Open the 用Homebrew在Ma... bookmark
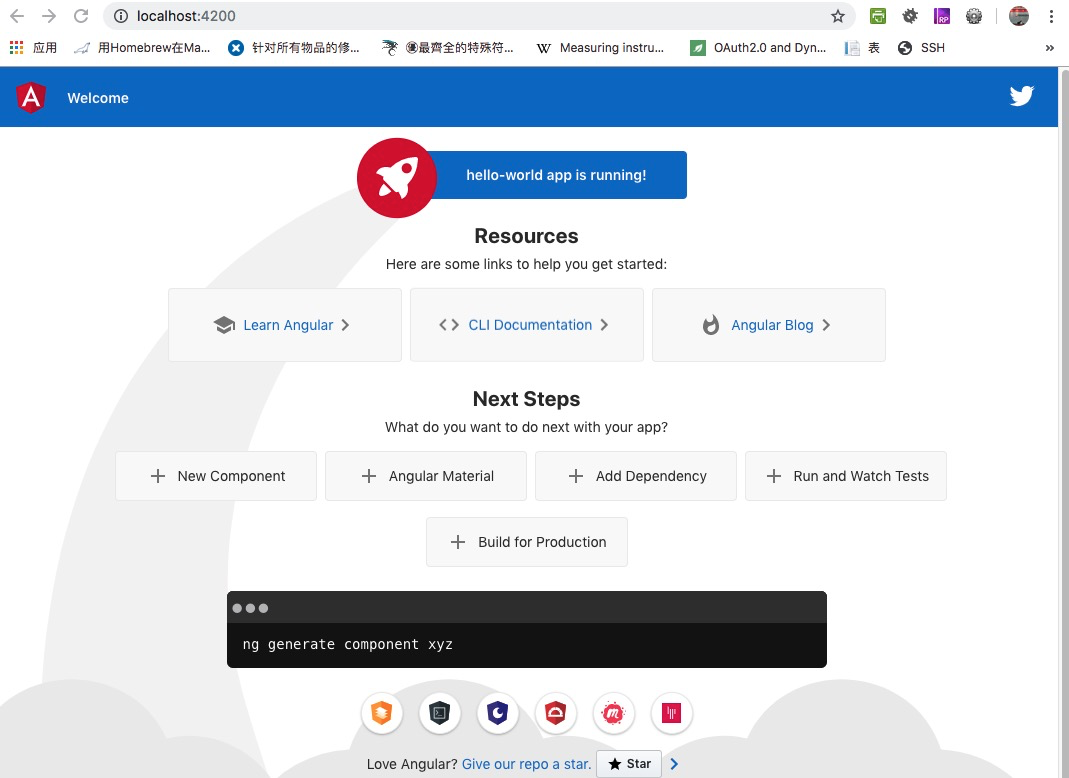This screenshot has height=778, width=1069. coord(142,48)
